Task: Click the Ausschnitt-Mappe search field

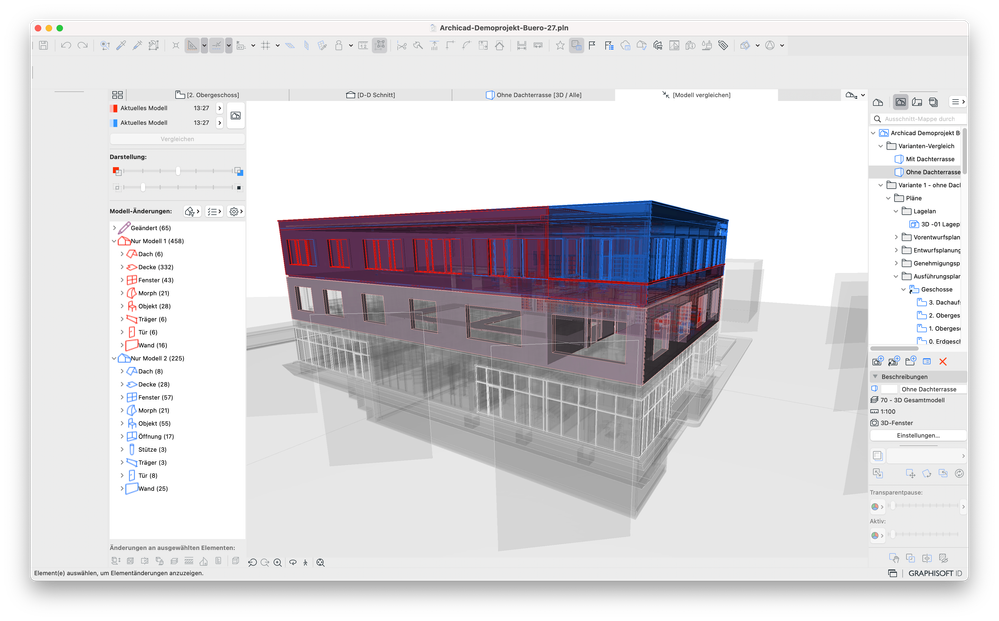Action: point(918,119)
